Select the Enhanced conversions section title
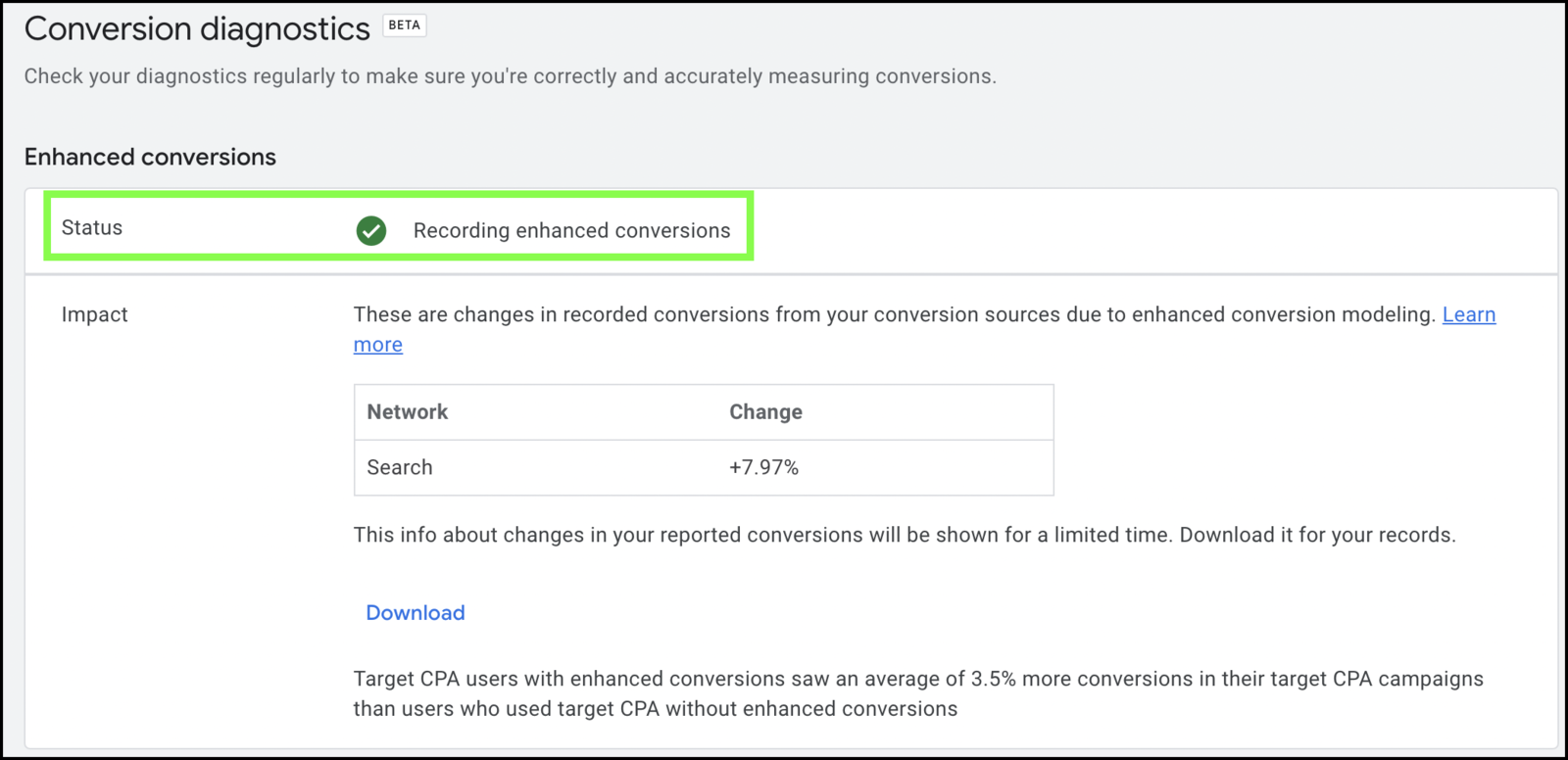1568x760 pixels. [x=150, y=157]
